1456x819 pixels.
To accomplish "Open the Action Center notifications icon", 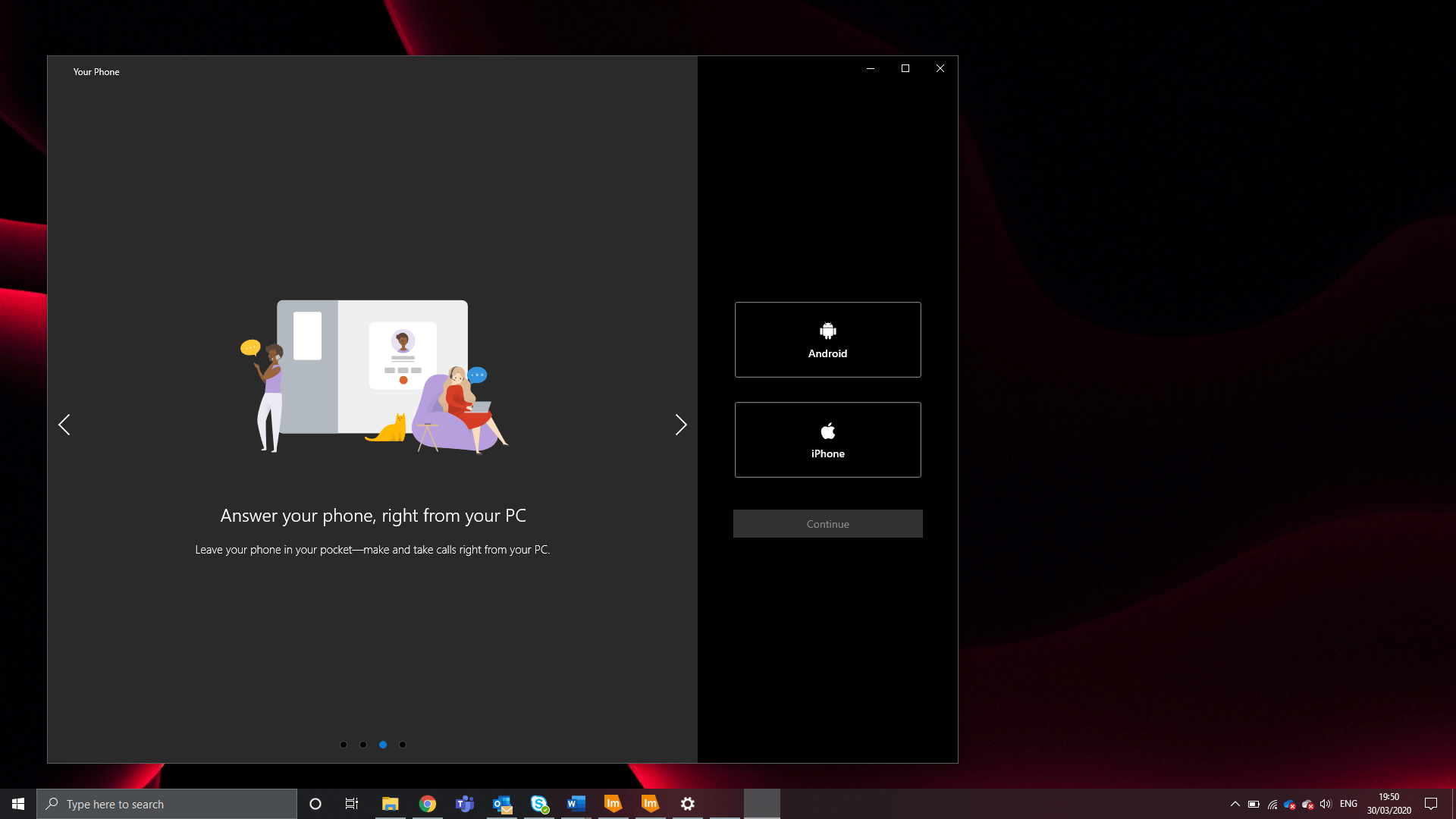I will pyautogui.click(x=1431, y=804).
